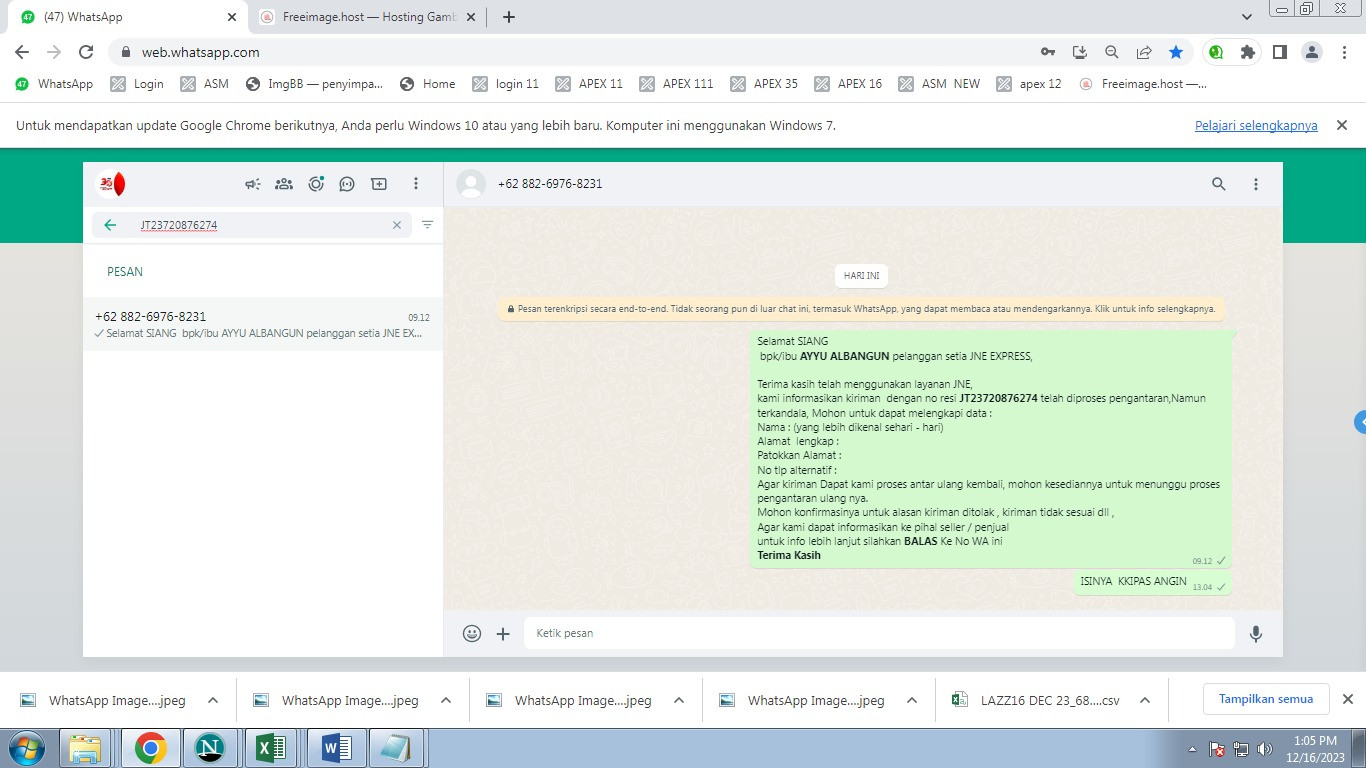Click Tampilkan semua downloads button
Screen dimensions: 1366x768
click(1266, 699)
